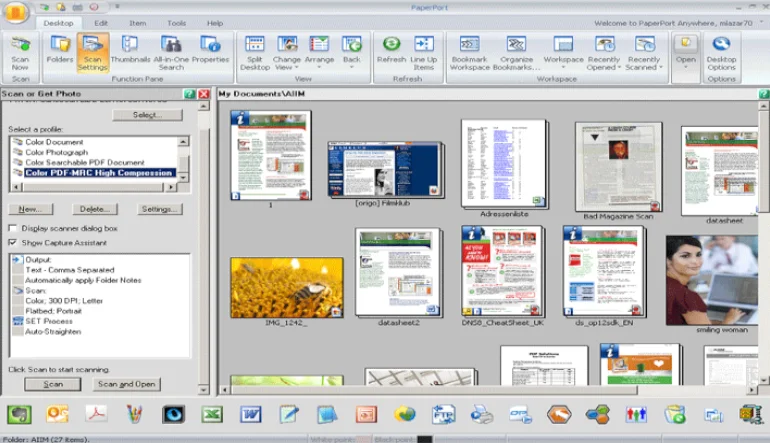Image resolution: width=770 pixels, height=443 pixels.
Task: Toggle the Folders pane icon
Action: click(60, 50)
